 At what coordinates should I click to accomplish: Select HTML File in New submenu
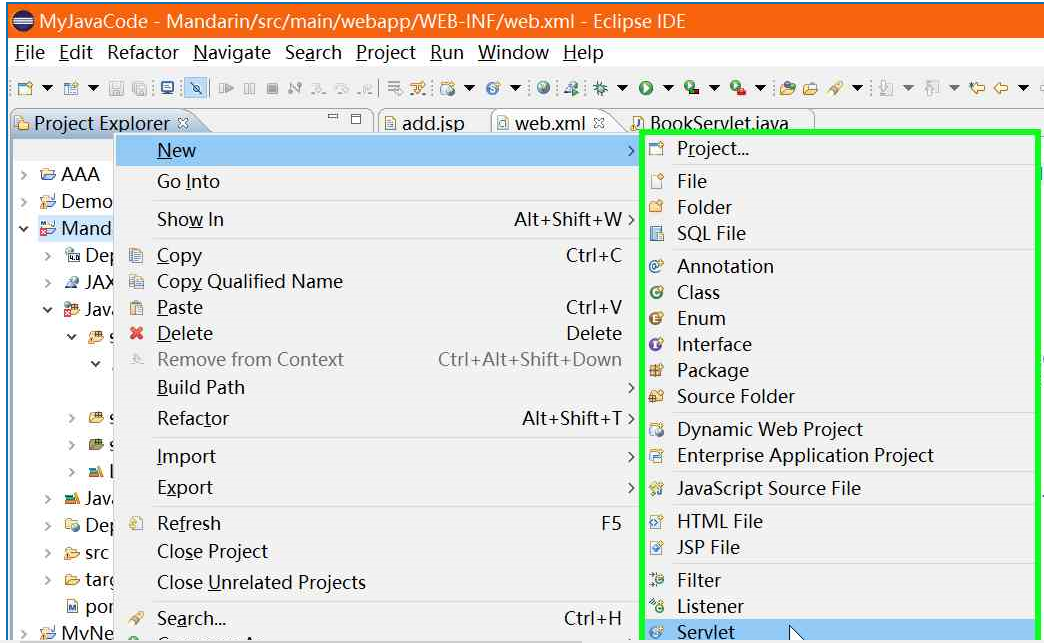coord(840,521)
